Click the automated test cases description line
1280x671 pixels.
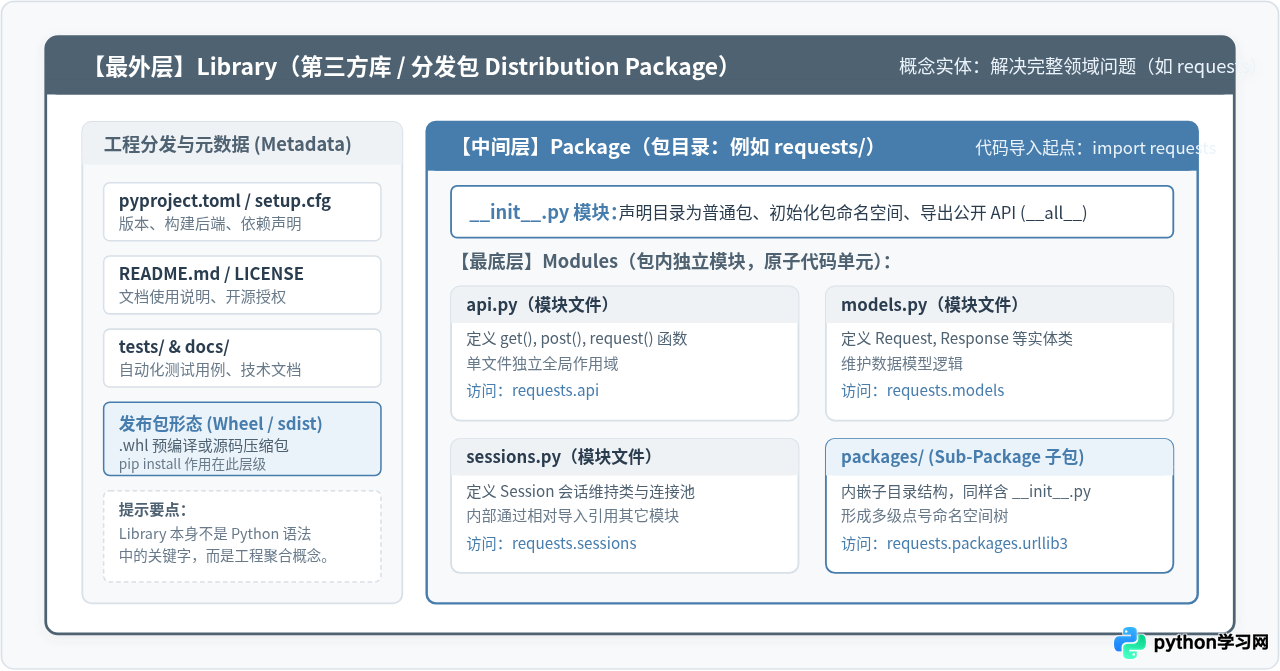coord(210,370)
